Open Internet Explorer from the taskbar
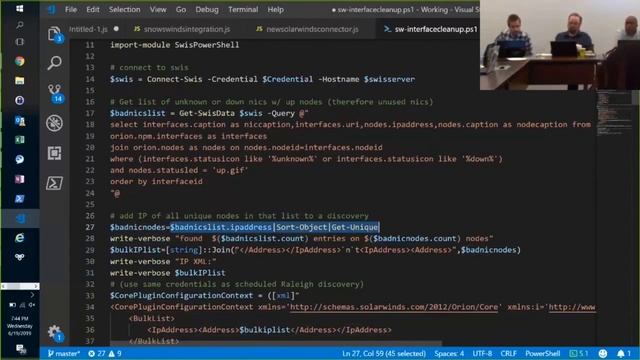640x360 pixels. pyautogui.click(x=19, y=238)
